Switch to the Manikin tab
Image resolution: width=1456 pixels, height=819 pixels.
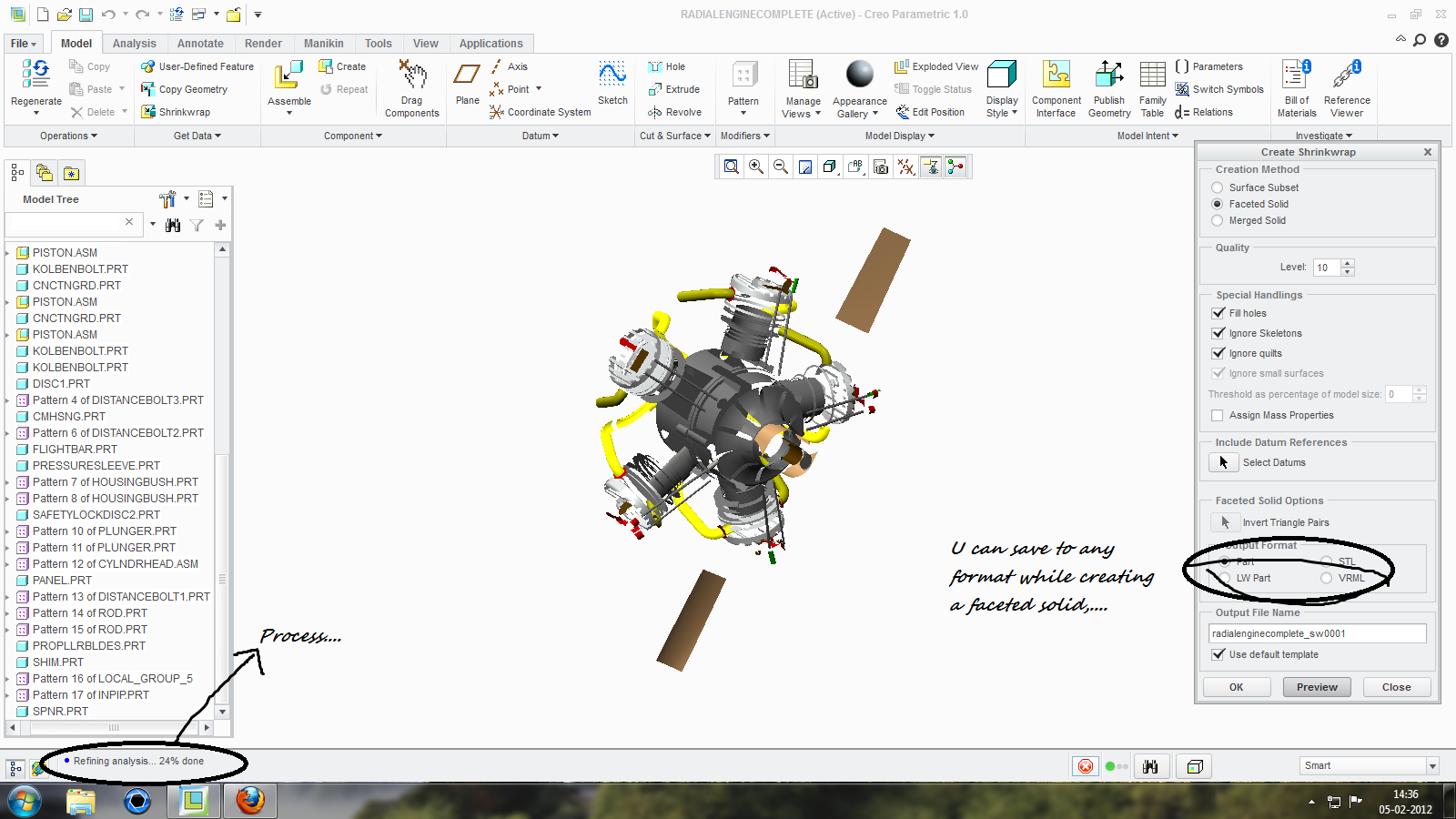(324, 44)
